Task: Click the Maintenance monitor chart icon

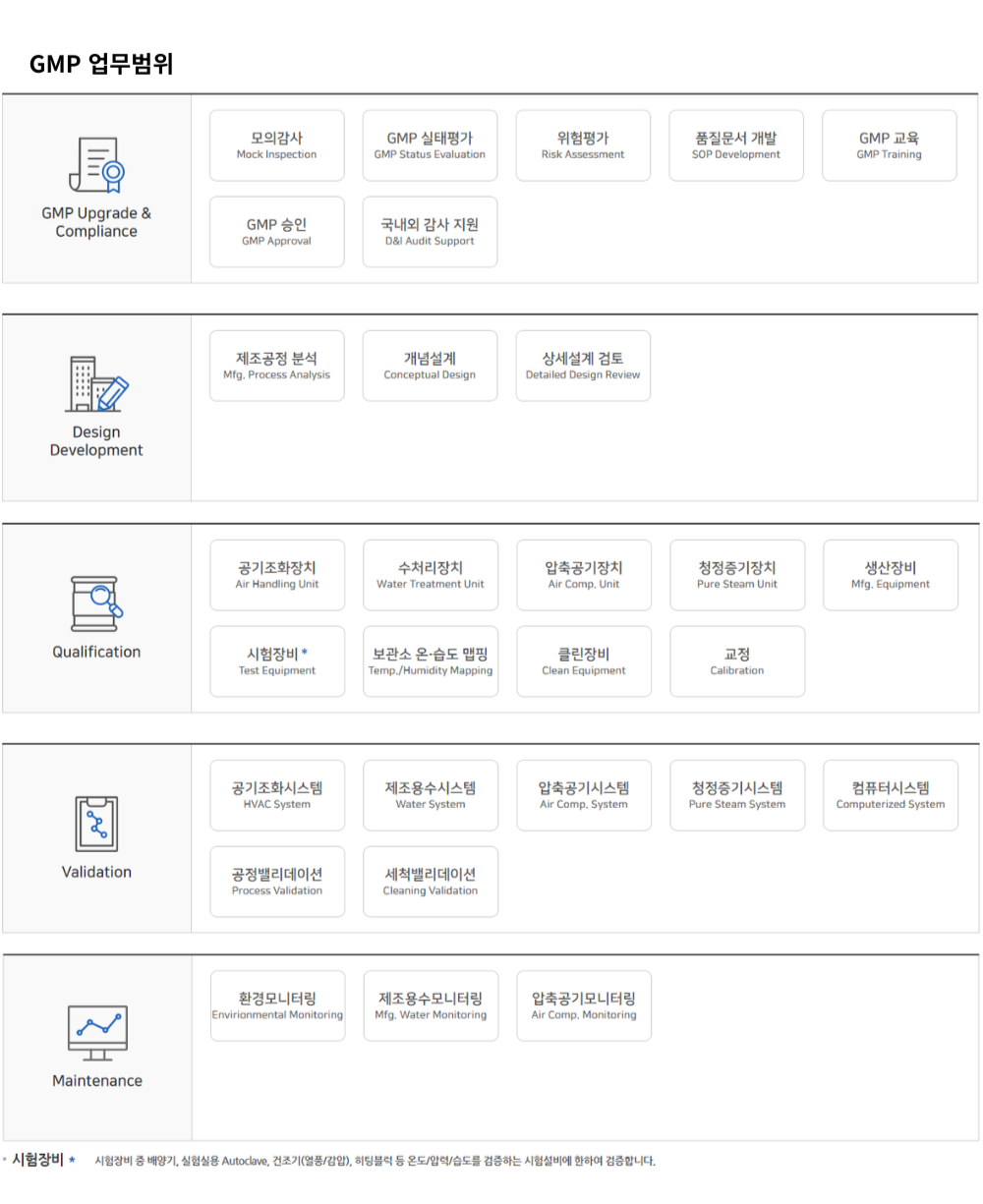Action: (x=96, y=1032)
